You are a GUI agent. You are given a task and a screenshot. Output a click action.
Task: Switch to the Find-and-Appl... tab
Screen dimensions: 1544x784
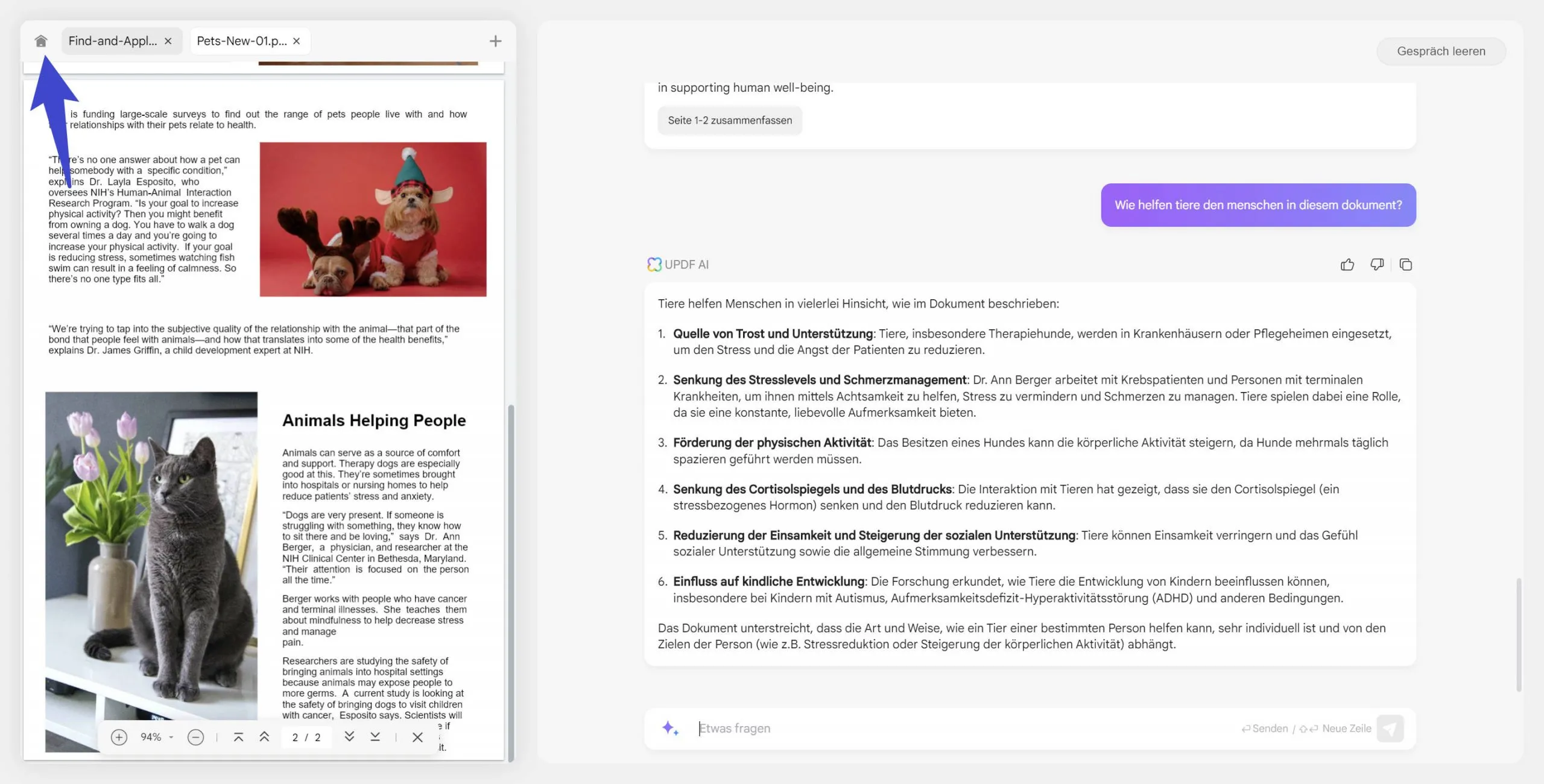pyautogui.click(x=113, y=41)
